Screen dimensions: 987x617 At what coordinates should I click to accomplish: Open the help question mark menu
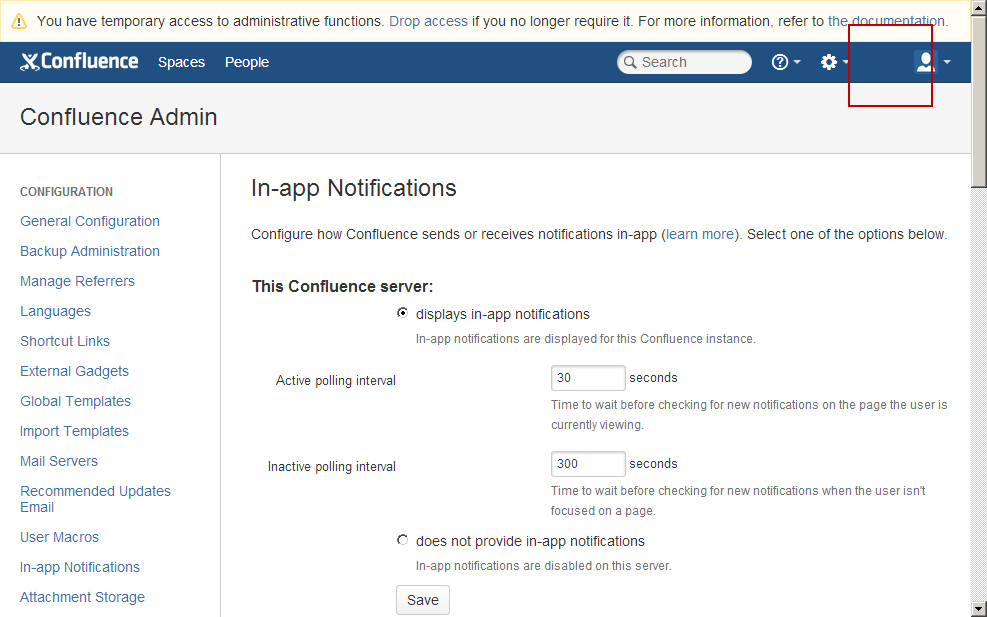[780, 62]
